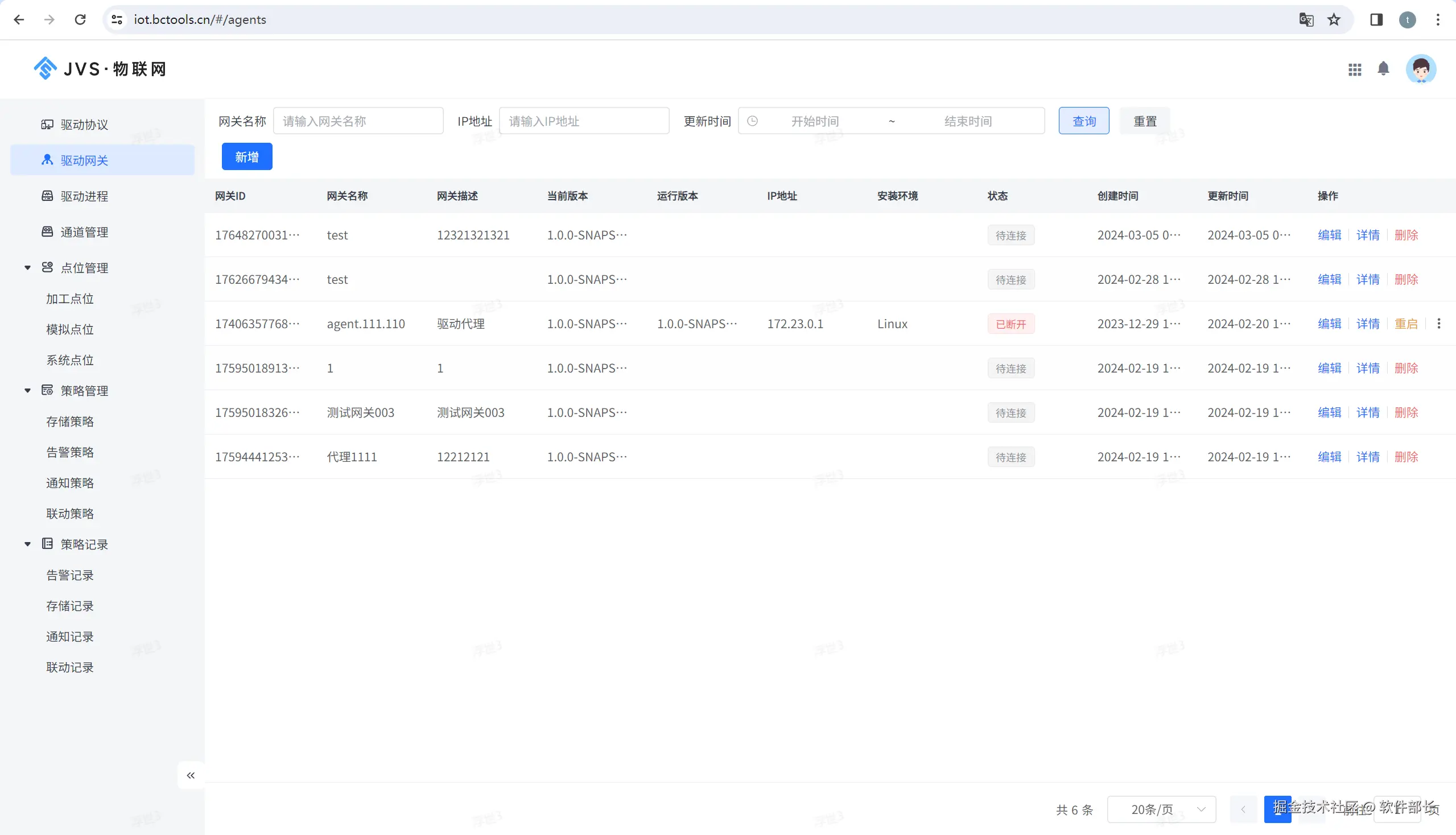Open the user avatar menu

1420,69
